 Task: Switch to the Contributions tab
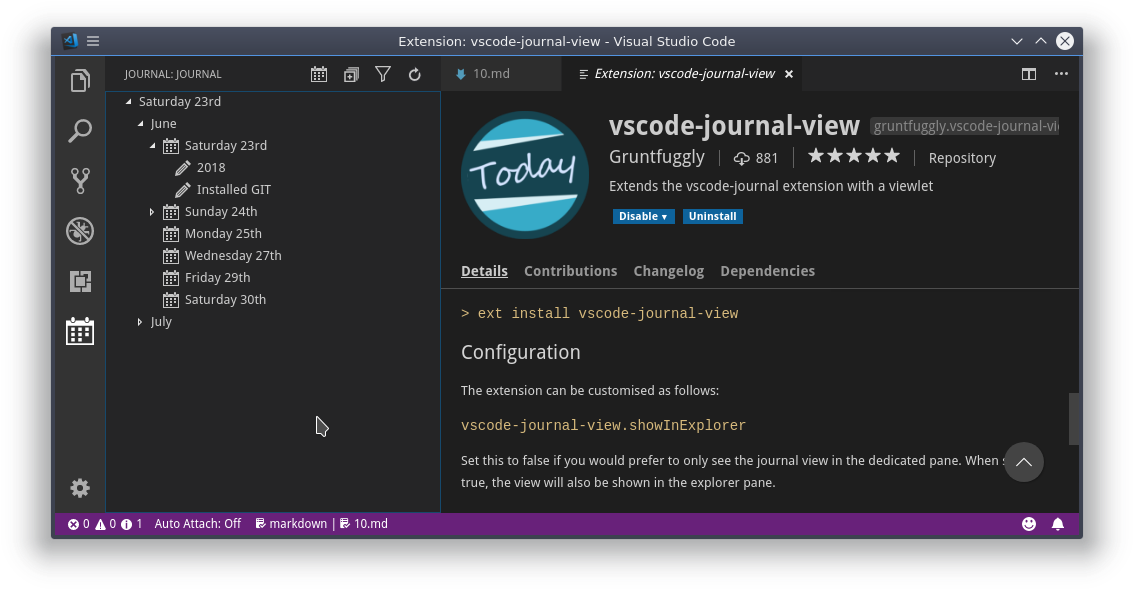tap(571, 271)
